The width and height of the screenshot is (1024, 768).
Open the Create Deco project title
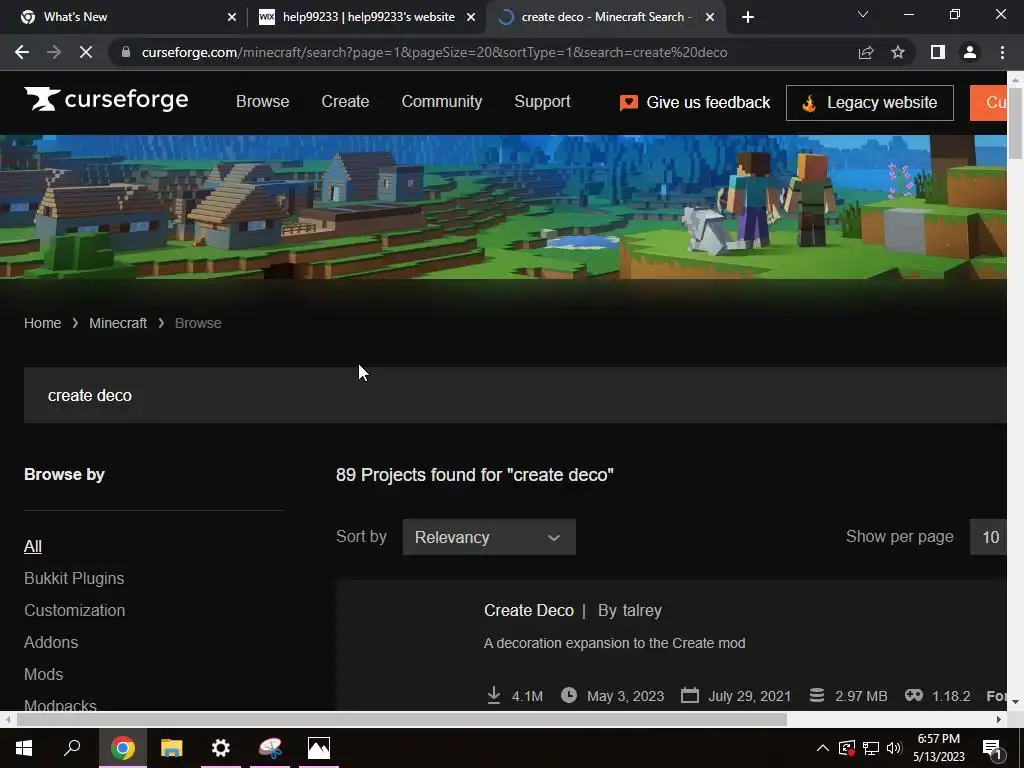[x=528, y=610]
